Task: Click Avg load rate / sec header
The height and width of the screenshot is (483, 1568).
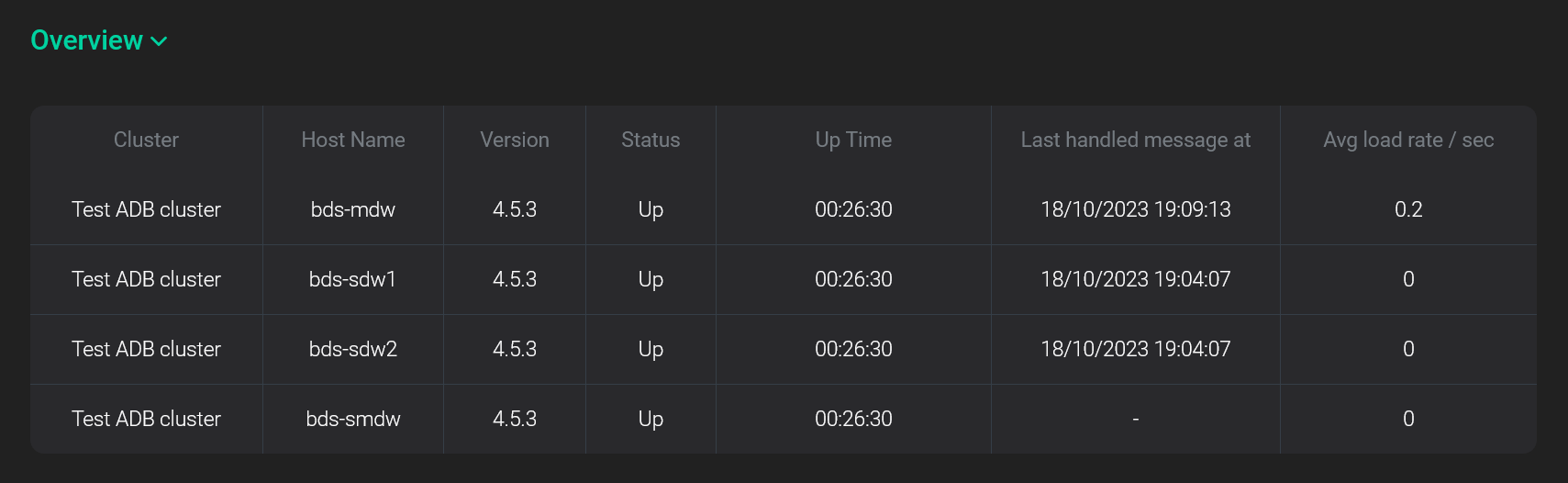Action: point(1408,140)
